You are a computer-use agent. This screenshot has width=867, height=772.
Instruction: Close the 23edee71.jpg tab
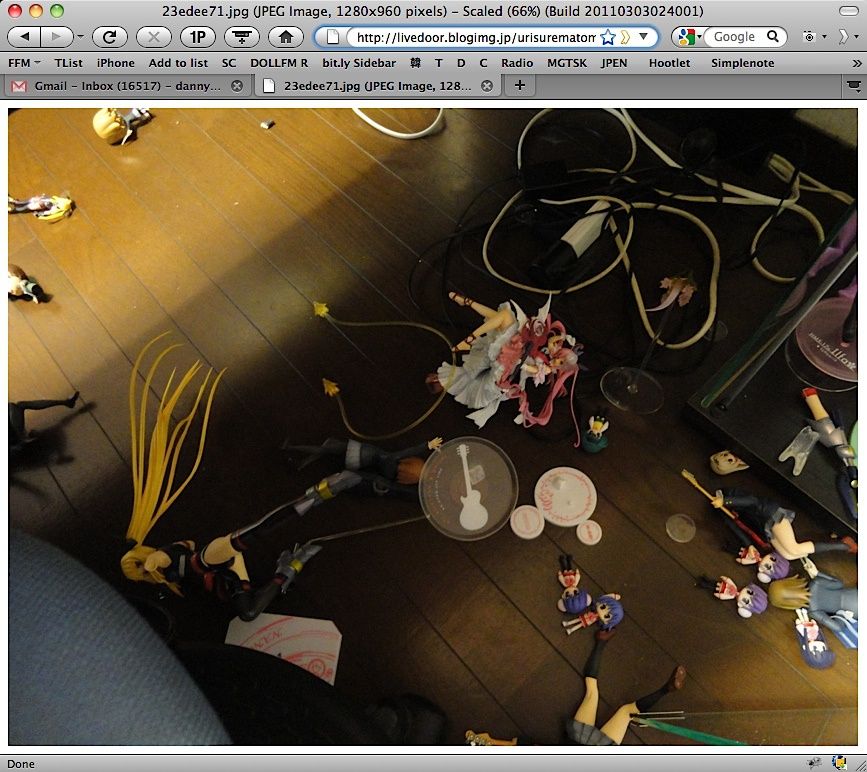coord(486,86)
